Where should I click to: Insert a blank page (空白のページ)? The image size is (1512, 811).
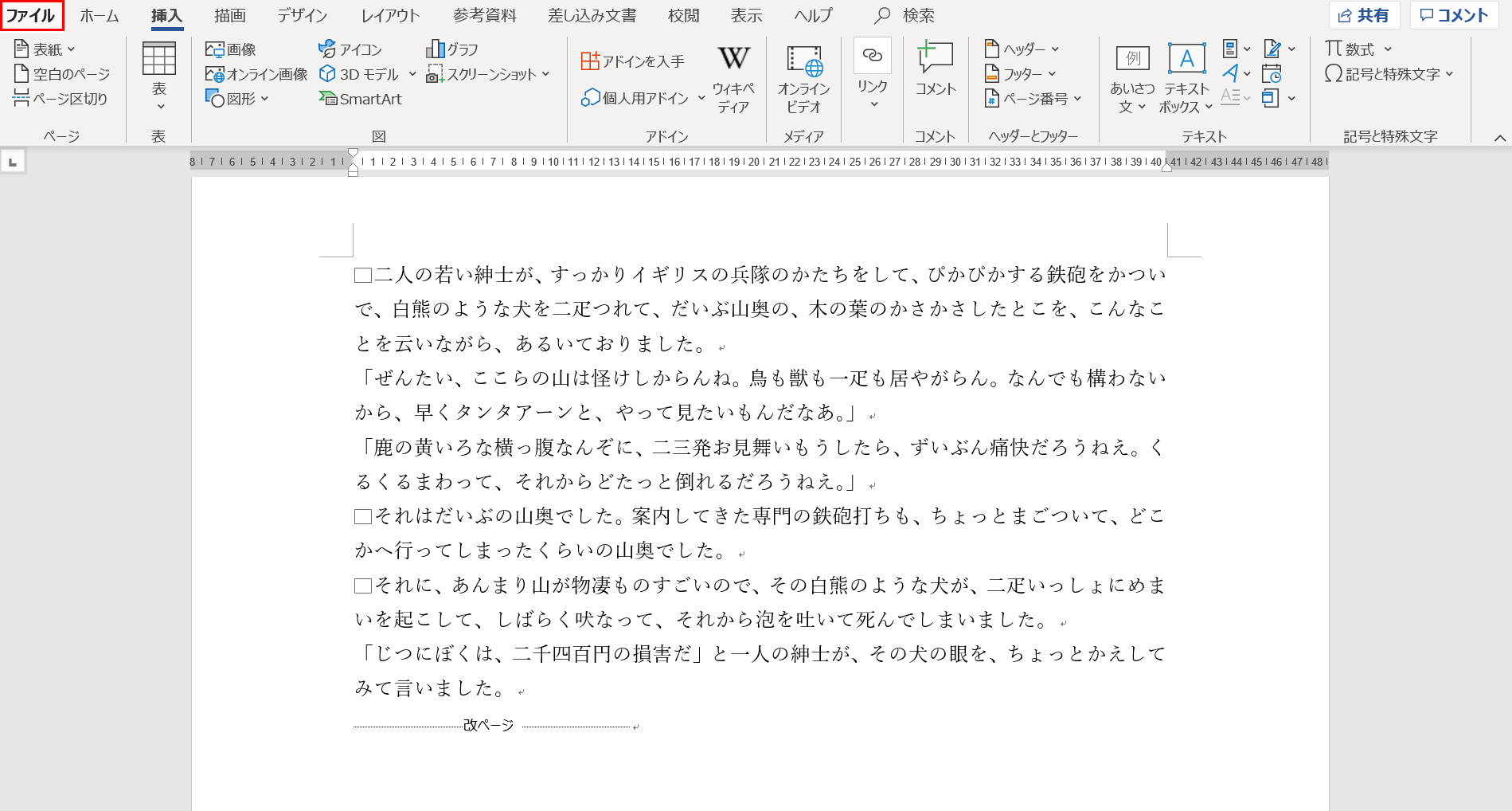62,74
